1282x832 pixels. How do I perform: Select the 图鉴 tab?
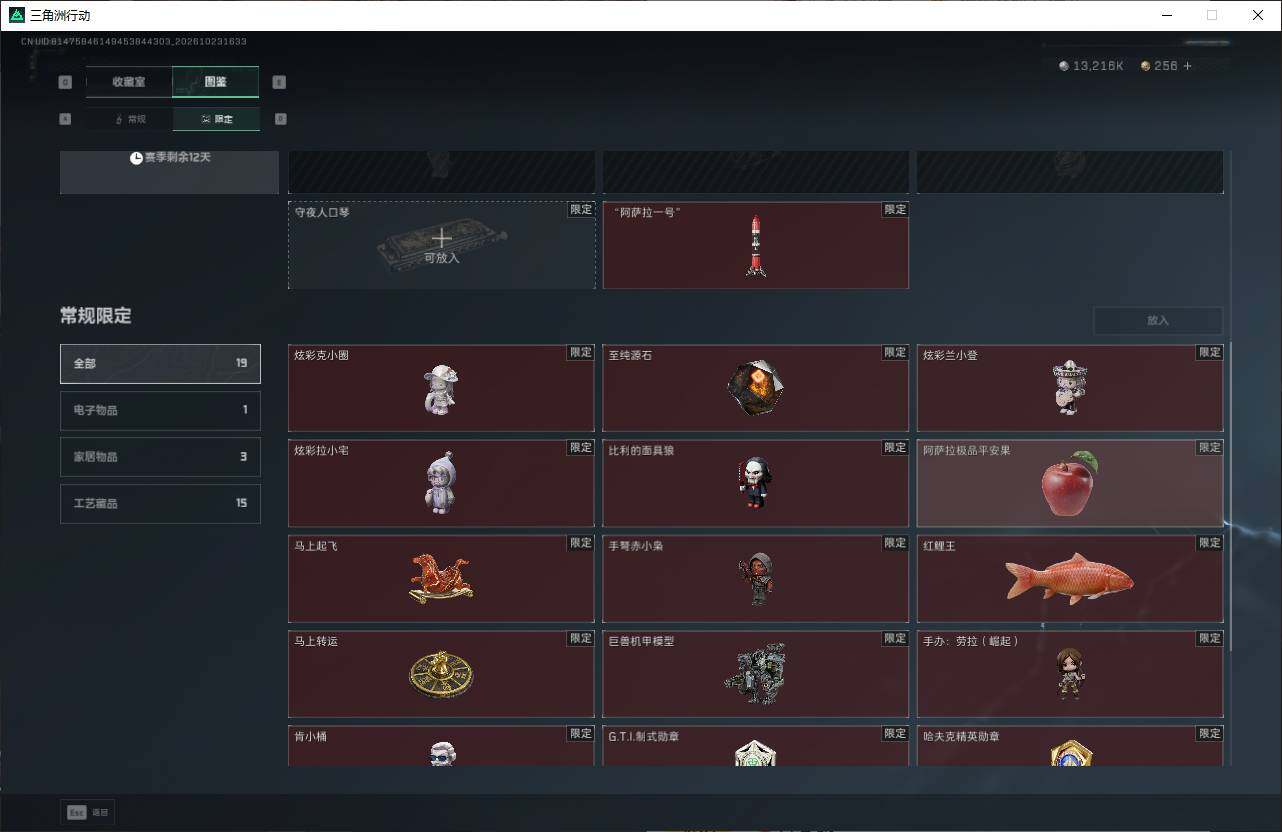pyautogui.click(x=215, y=82)
